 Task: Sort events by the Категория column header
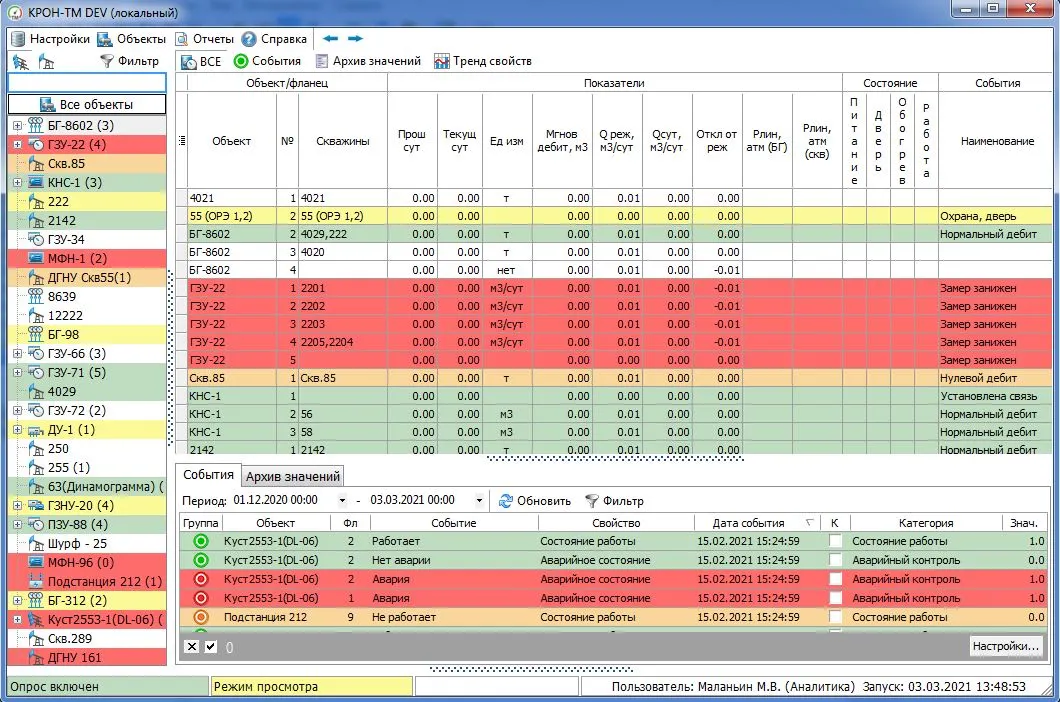click(x=925, y=523)
